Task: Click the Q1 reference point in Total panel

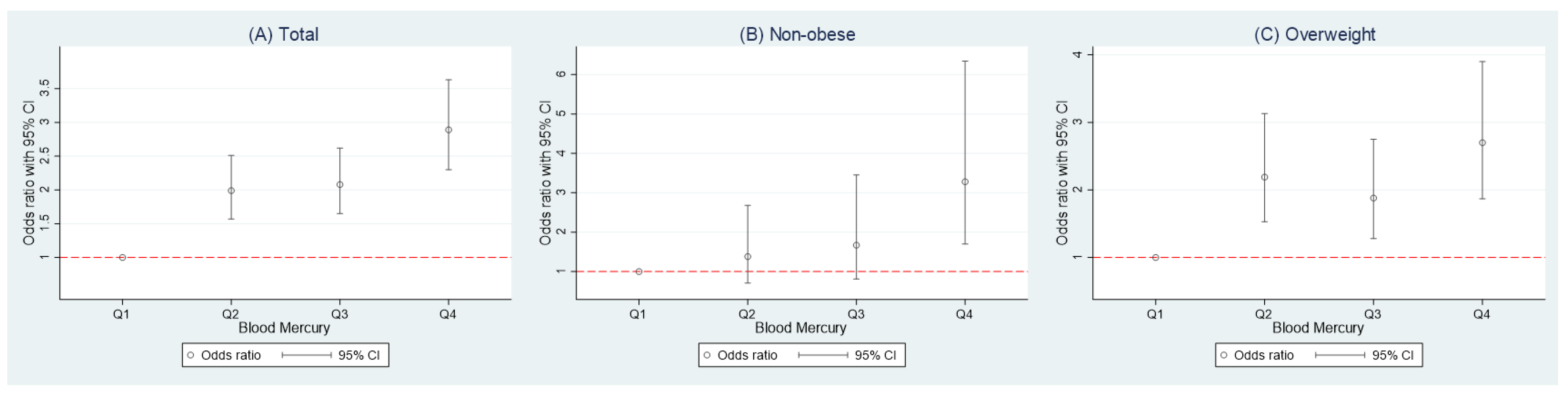Action: [x=123, y=257]
